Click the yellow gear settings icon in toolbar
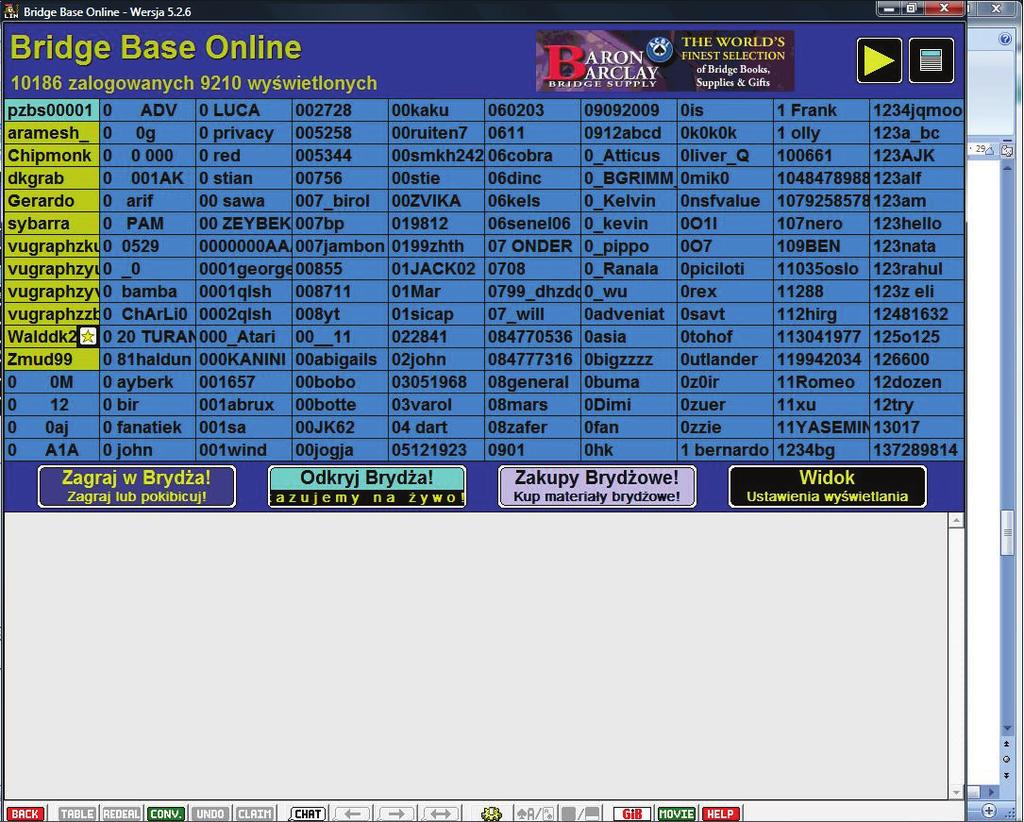This screenshot has height=822, width=1024. click(x=491, y=814)
